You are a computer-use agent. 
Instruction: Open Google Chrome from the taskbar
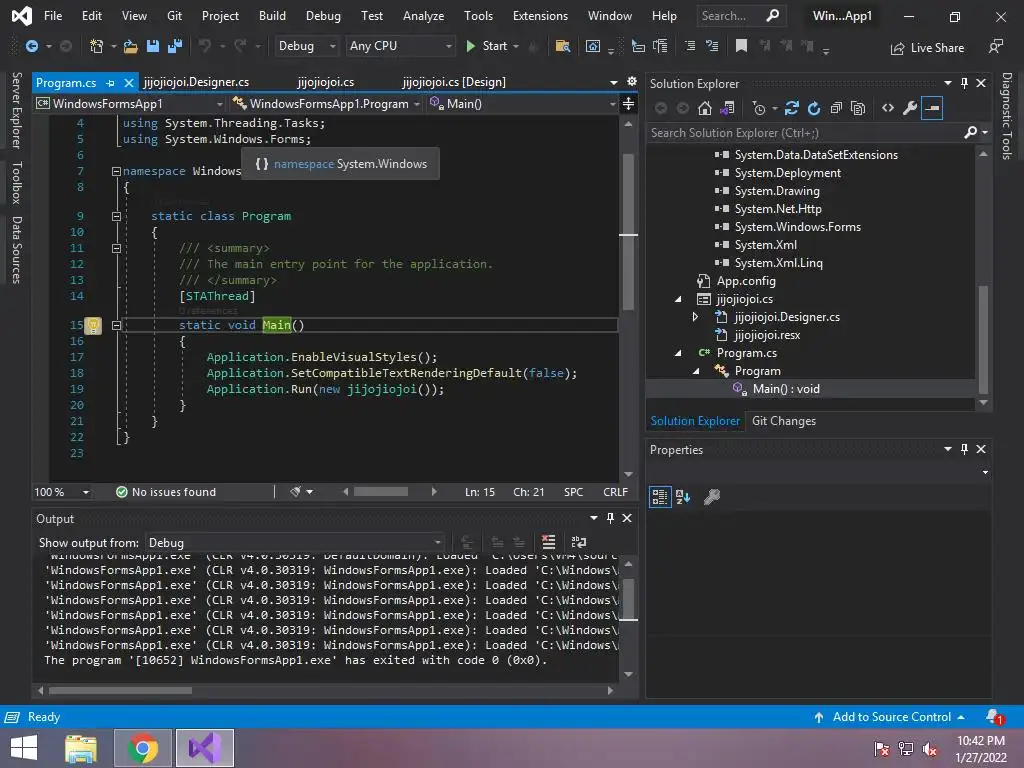[x=143, y=748]
